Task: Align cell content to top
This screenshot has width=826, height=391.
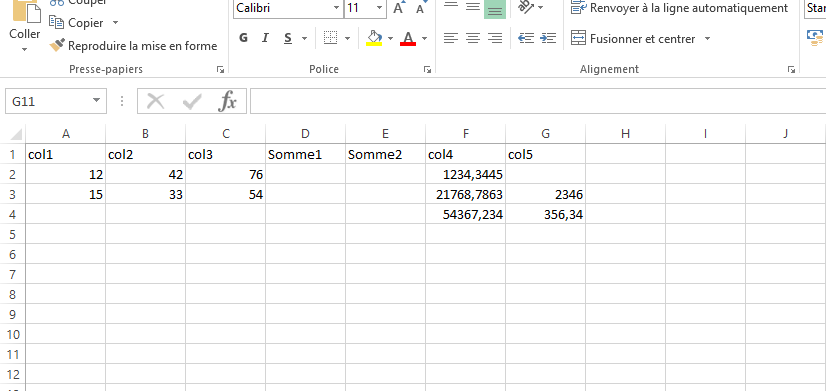Action: 450,7
